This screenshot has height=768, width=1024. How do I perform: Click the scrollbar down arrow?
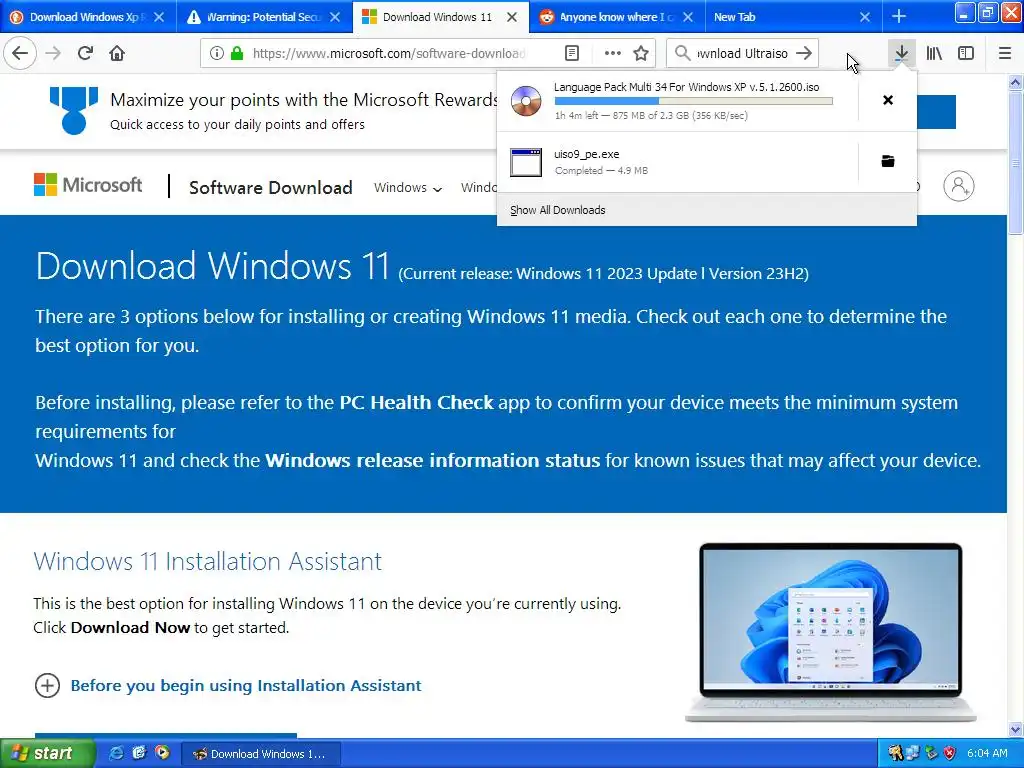tap(1016, 729)
